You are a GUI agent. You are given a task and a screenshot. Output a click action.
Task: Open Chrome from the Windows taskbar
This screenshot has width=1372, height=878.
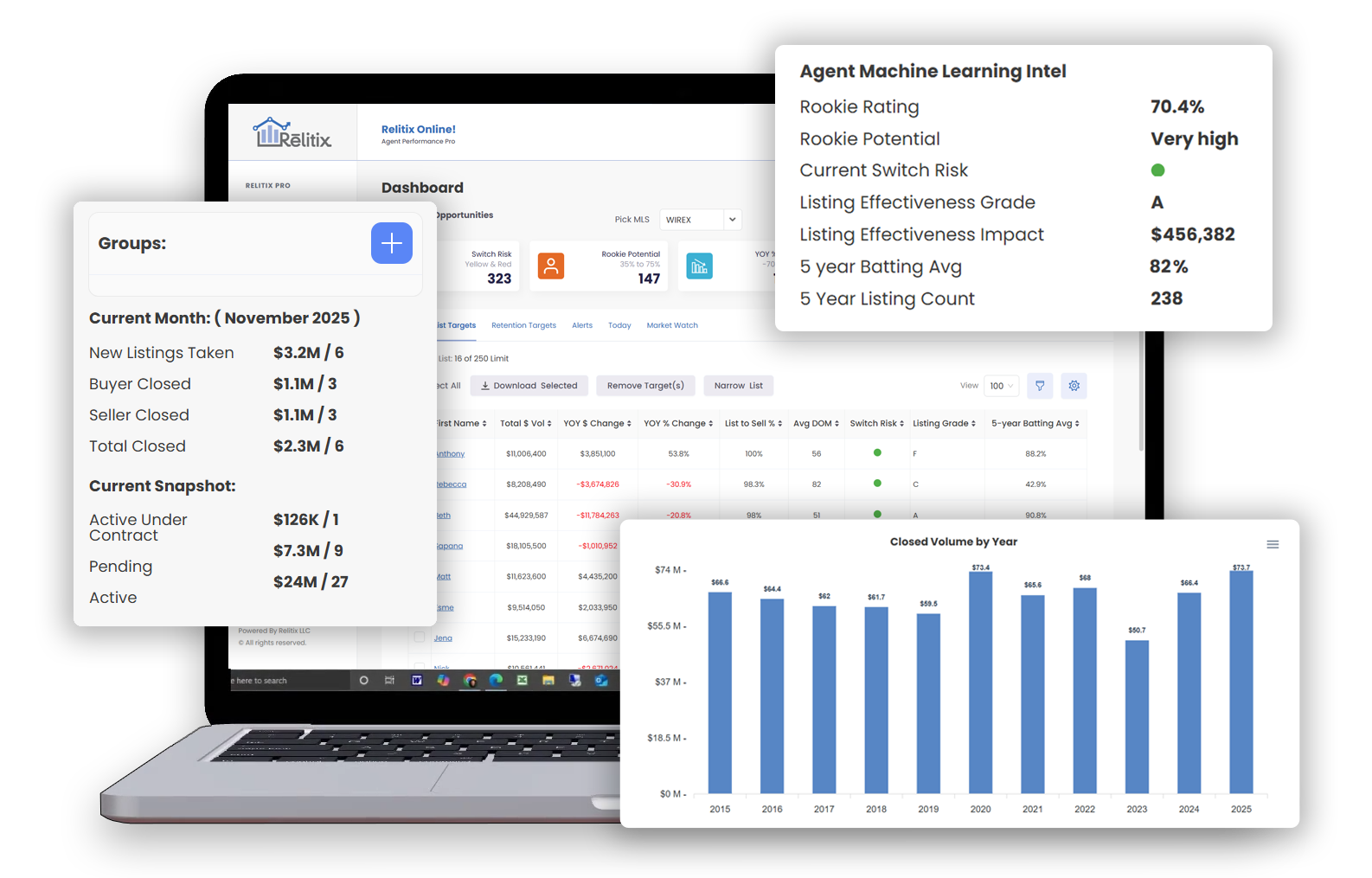[x=470, y=681]
